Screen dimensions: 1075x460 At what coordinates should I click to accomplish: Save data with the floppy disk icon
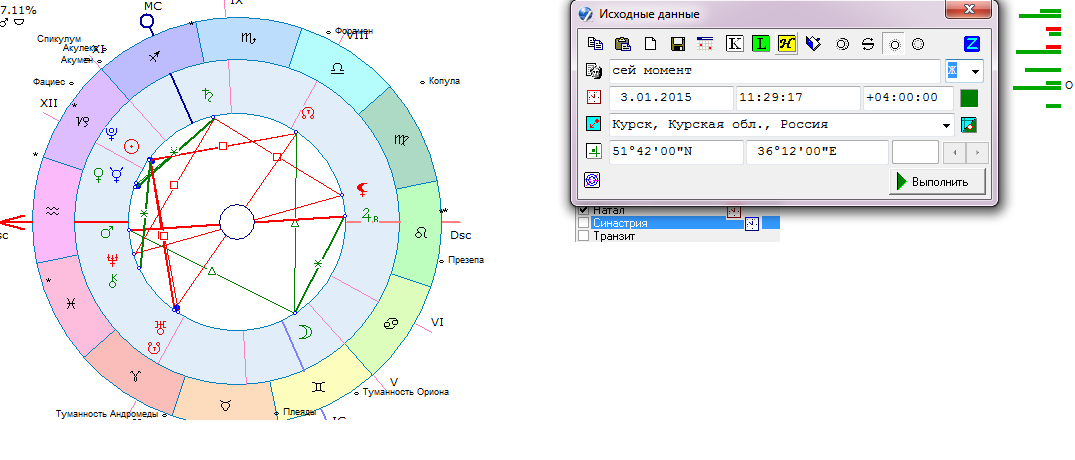pyautogui.click(x=677, y=43)
